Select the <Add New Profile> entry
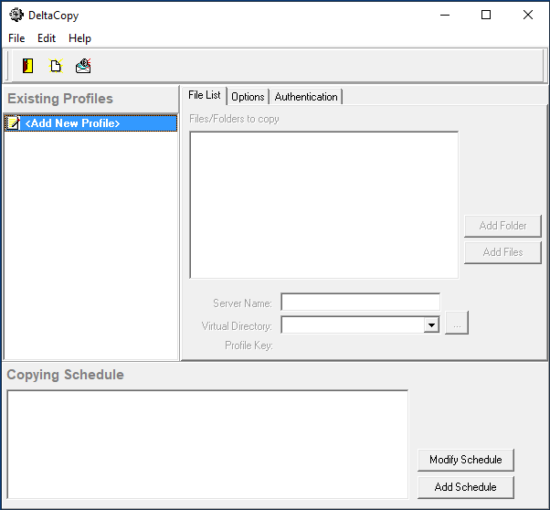The height and width of the screenshot is (510, 550). pyautogui.click(x=91, y=123)
